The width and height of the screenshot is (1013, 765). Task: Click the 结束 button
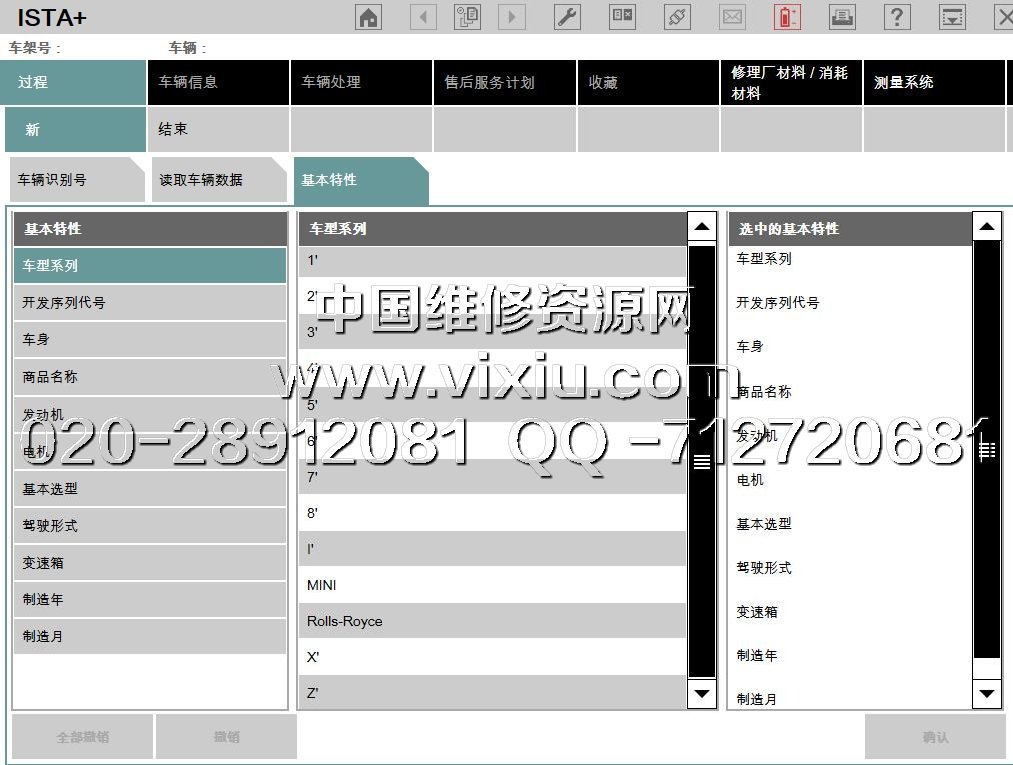218,129
